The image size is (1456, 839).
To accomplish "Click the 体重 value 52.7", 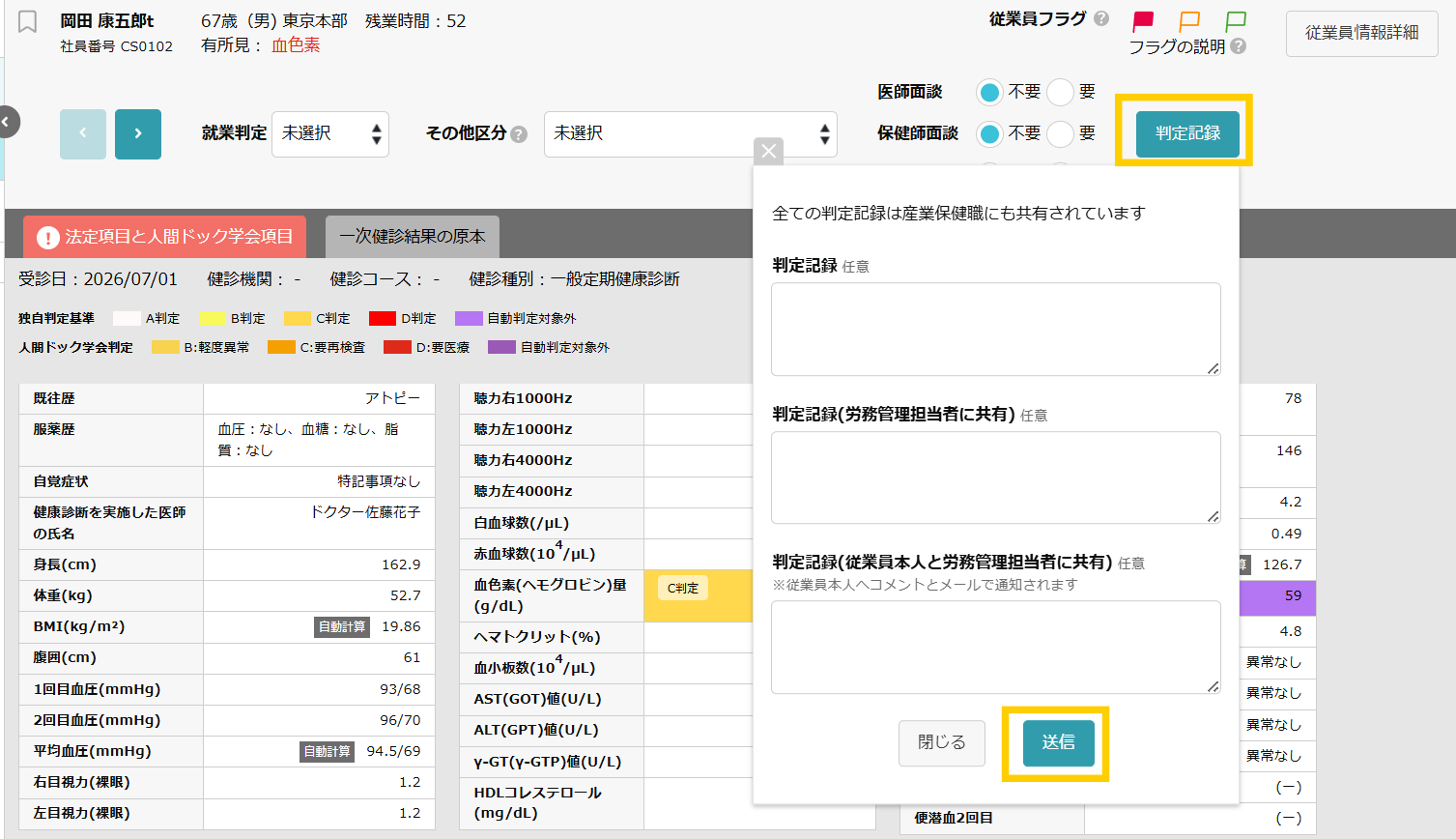I will pos(406,595).
